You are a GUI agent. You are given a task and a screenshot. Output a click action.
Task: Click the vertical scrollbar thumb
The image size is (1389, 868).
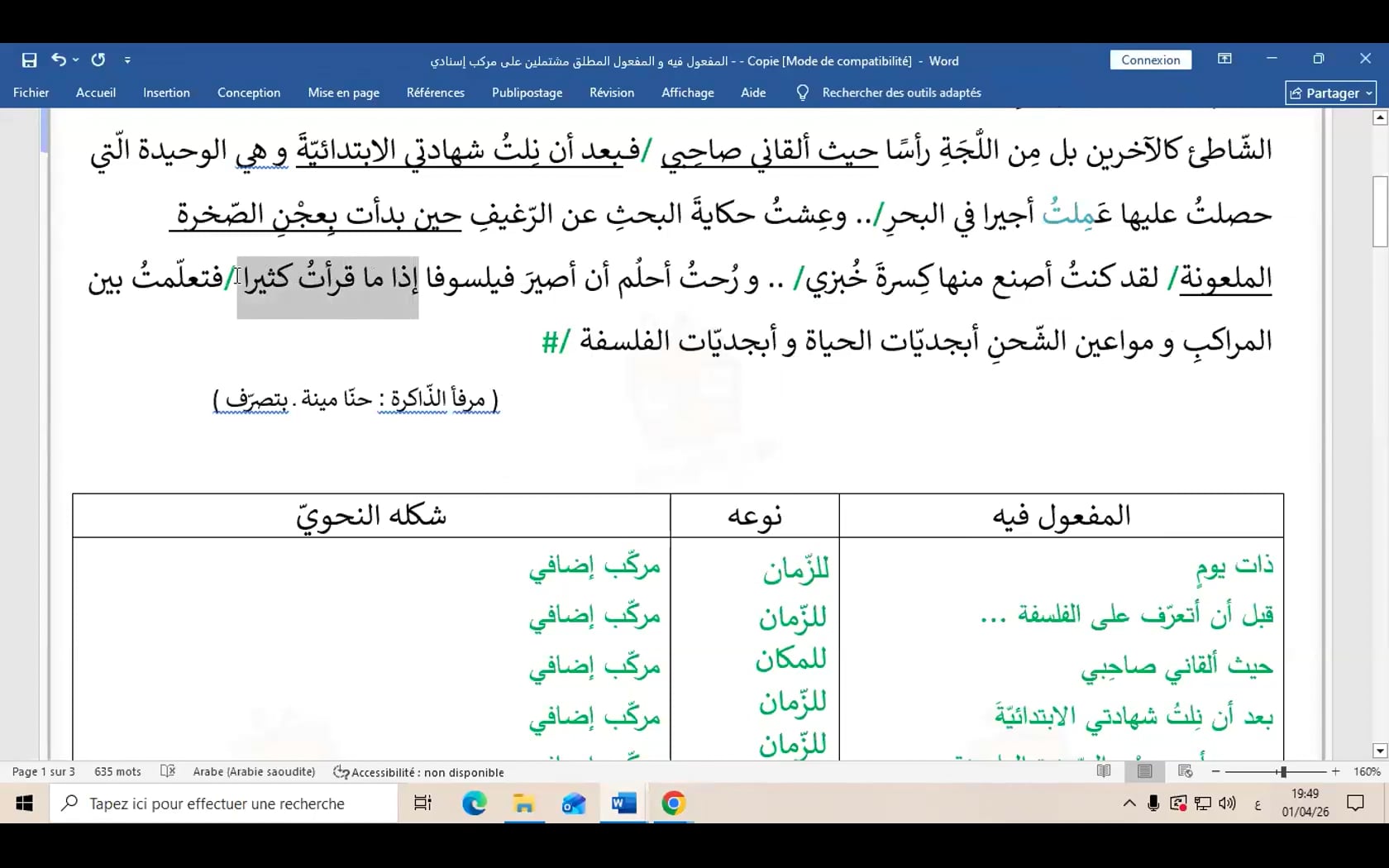coord(1380,211)
